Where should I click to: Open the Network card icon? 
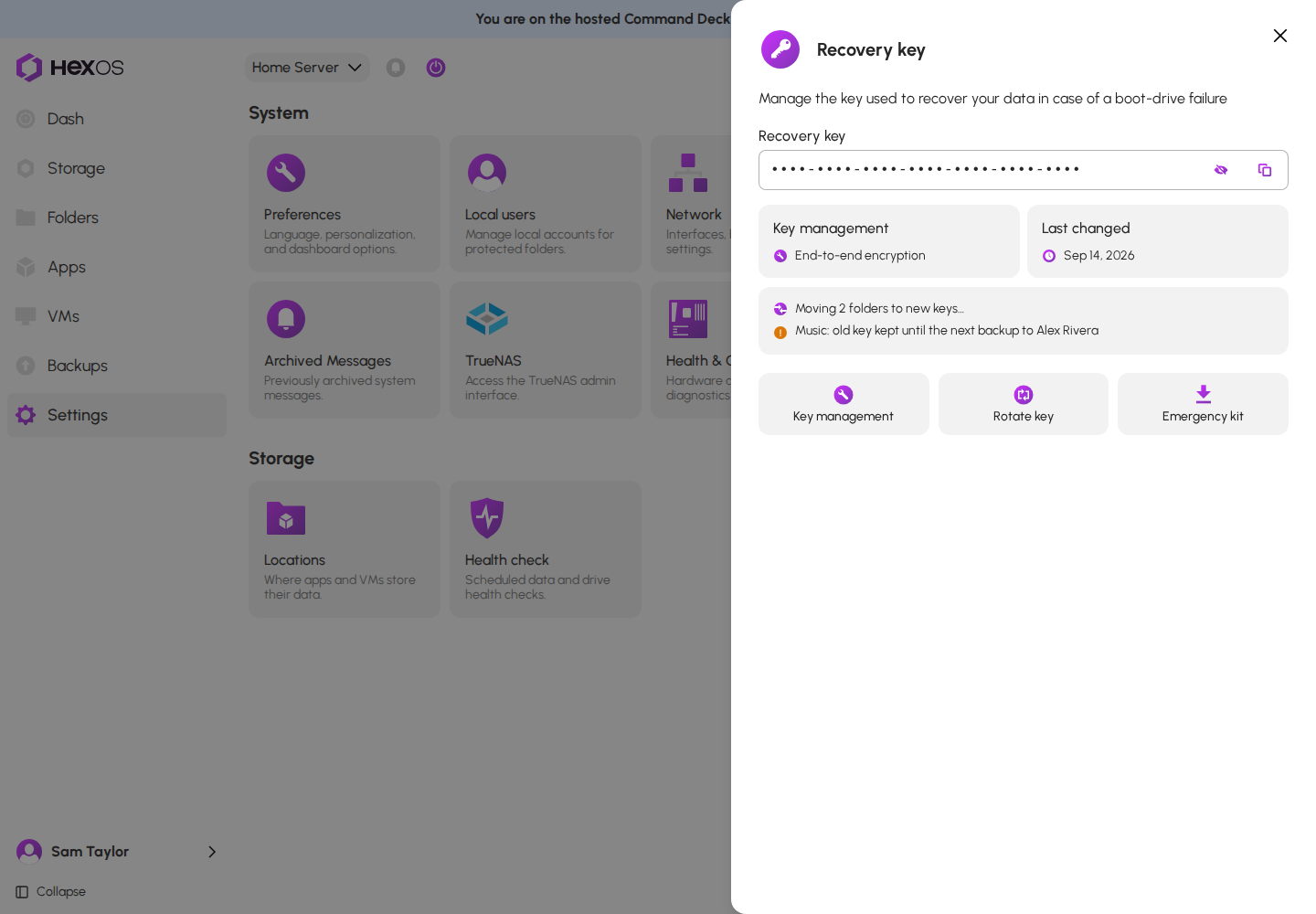688,173
